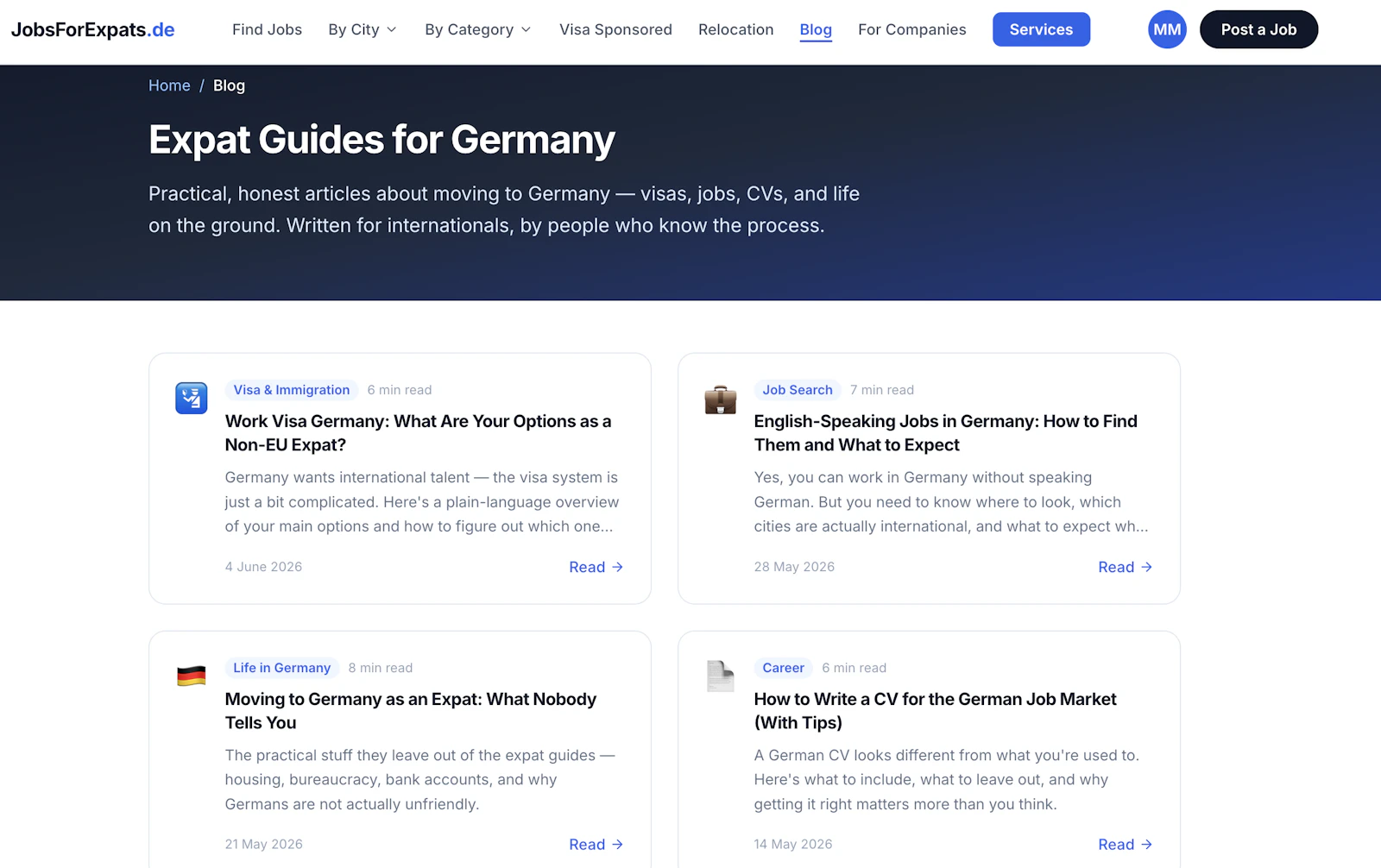Open the Relocation nav item

click(735, 29)
